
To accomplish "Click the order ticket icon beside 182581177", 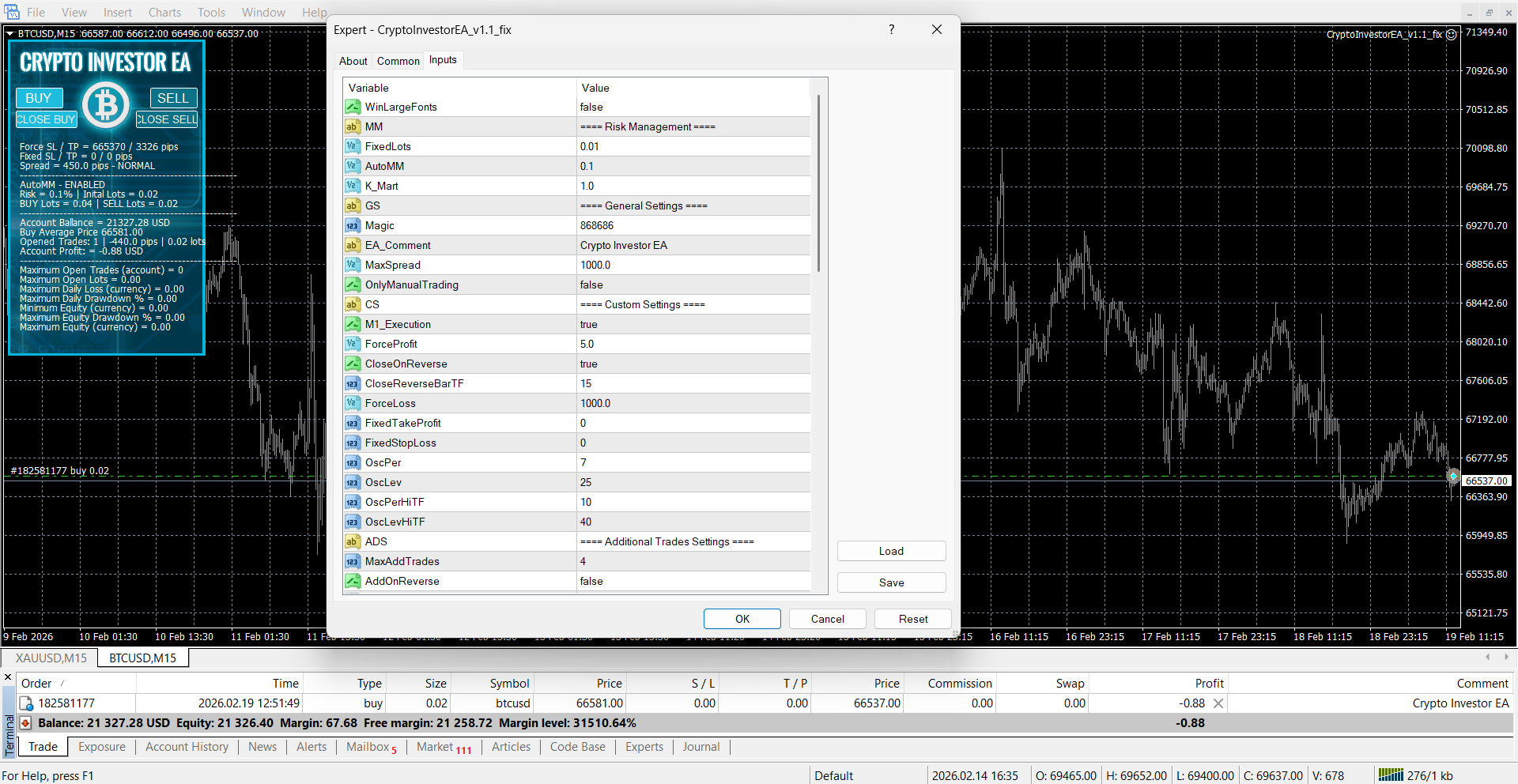I will click(x=26, y=703).
